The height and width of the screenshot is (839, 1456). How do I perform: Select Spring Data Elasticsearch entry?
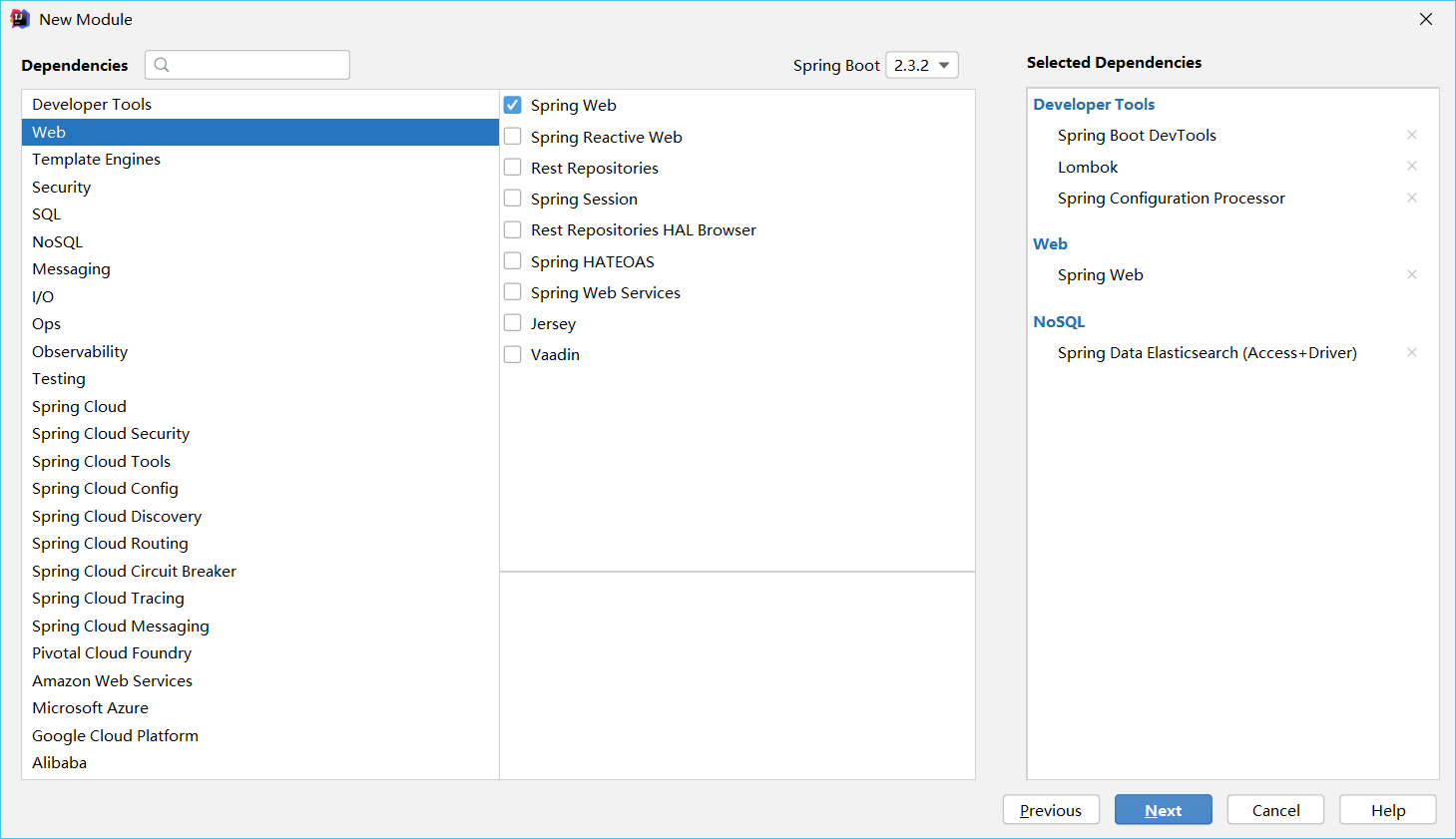1208,352
